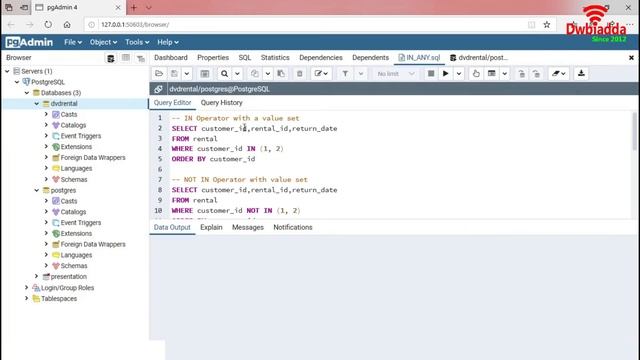Click the Explain Analyze table icon
640x360 pixels.
point(491,74)
